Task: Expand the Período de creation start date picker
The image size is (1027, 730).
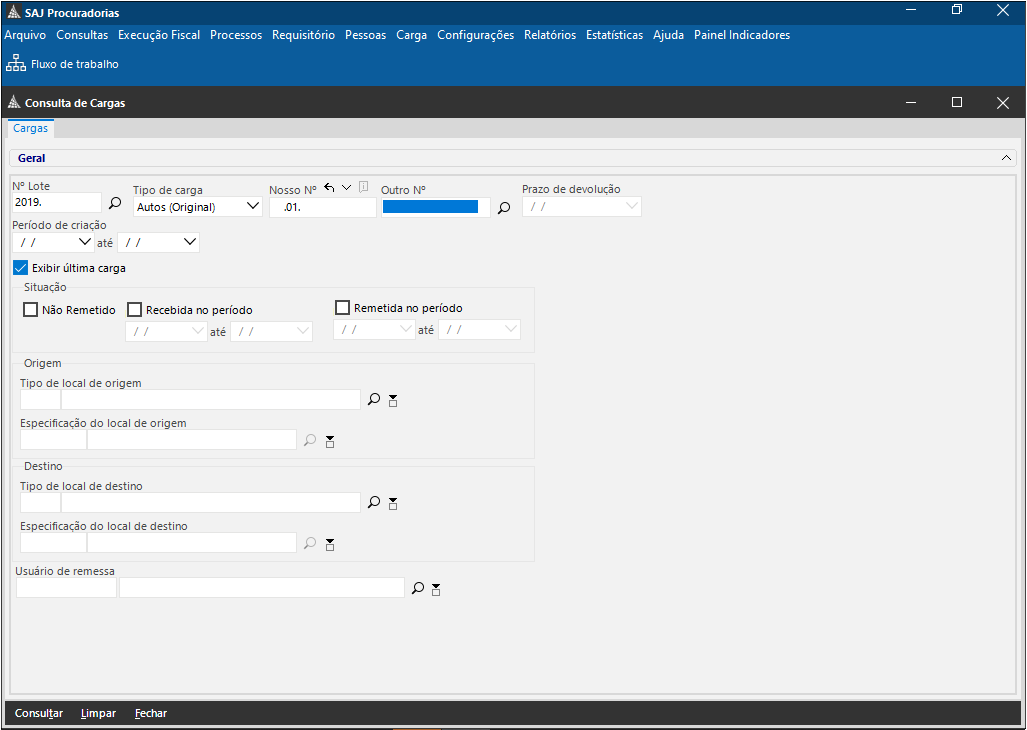Action: (84, 242)
